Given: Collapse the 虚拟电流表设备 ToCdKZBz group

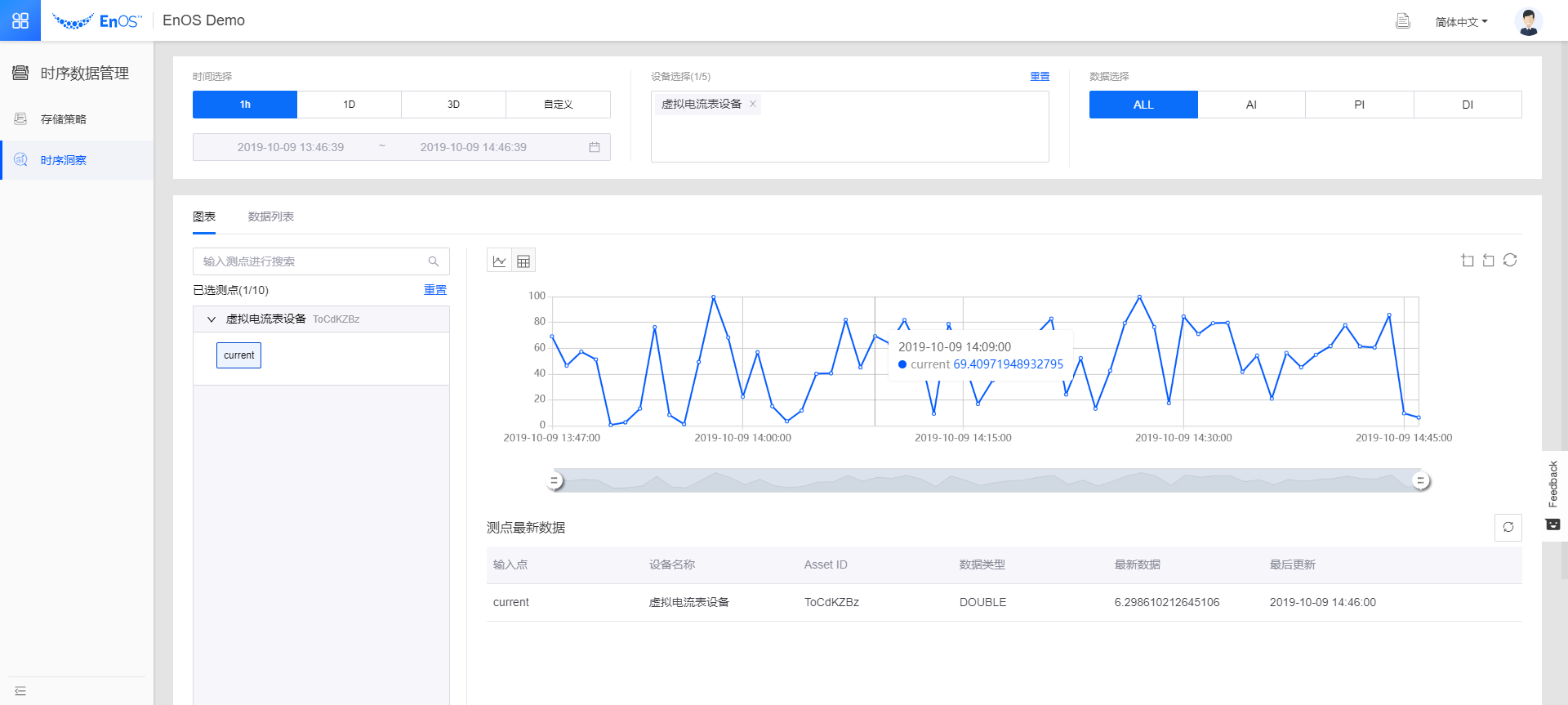Looking at the screenshot, I should coord(212,319).
